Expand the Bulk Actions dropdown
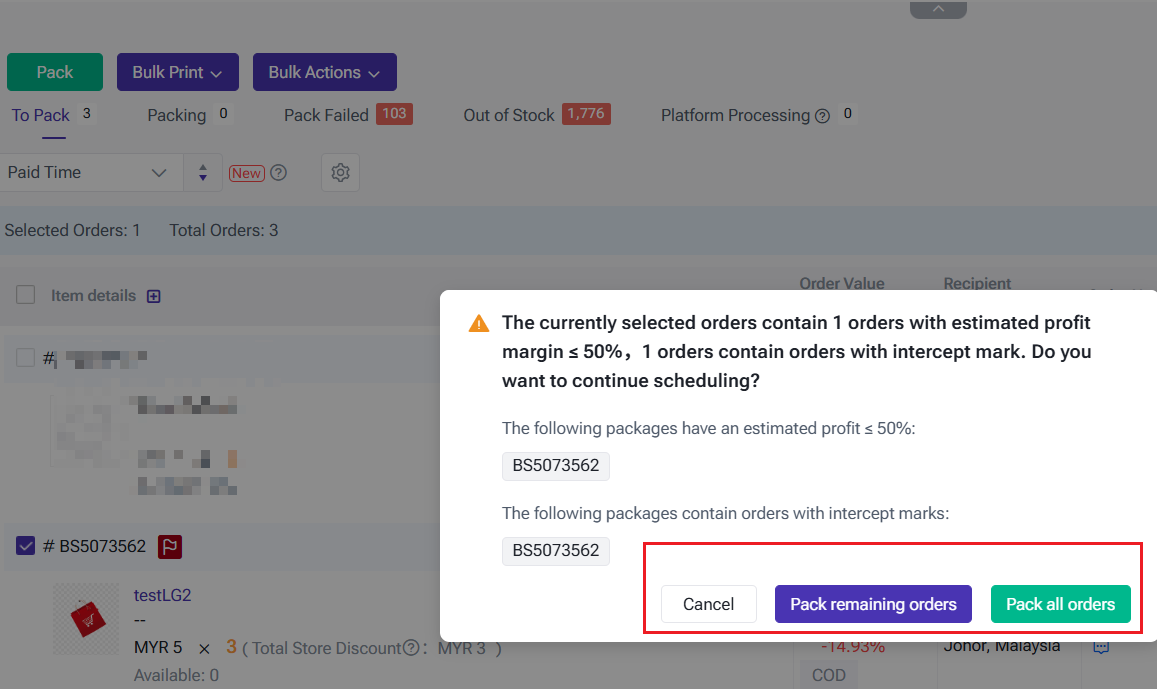The image size is (1157, 689). coord(324,72)
